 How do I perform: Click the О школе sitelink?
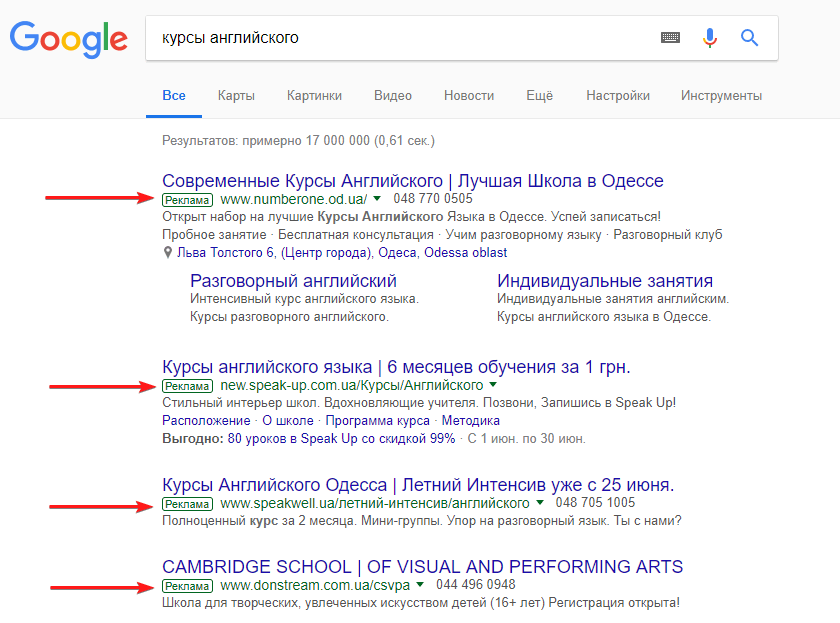tap(288, 421)
